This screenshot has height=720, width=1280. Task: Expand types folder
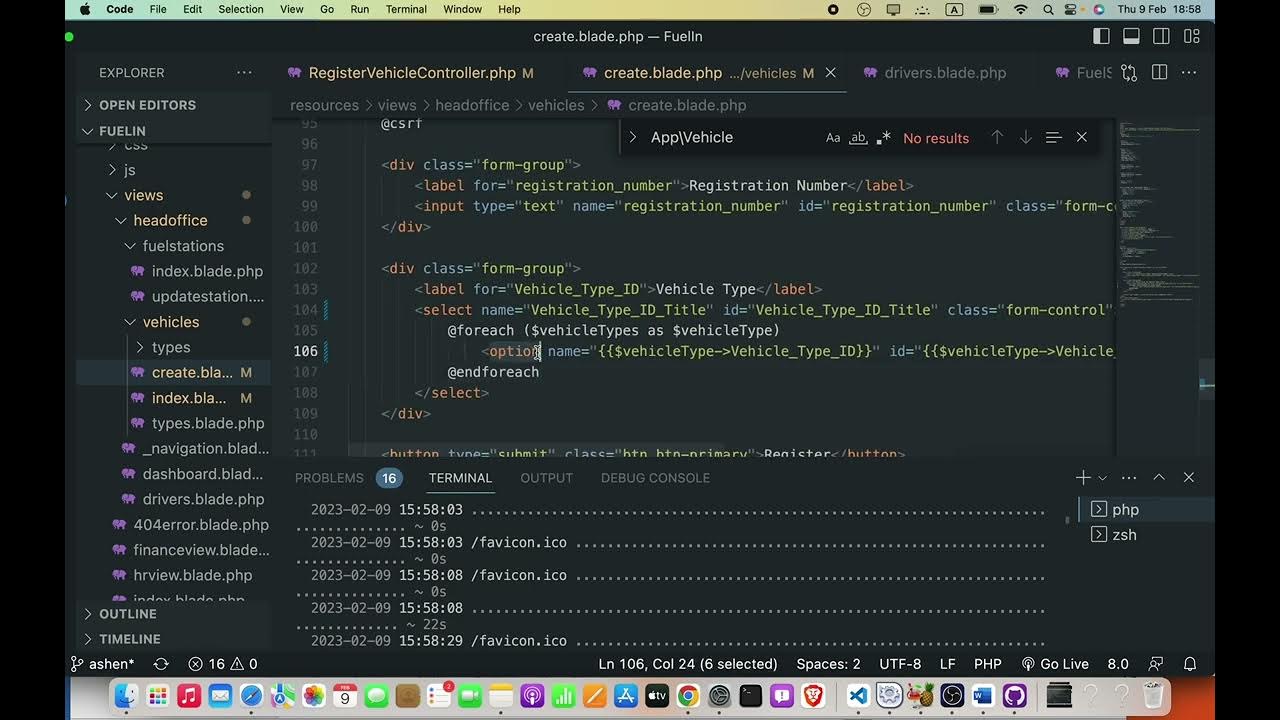tap(171, 347)
